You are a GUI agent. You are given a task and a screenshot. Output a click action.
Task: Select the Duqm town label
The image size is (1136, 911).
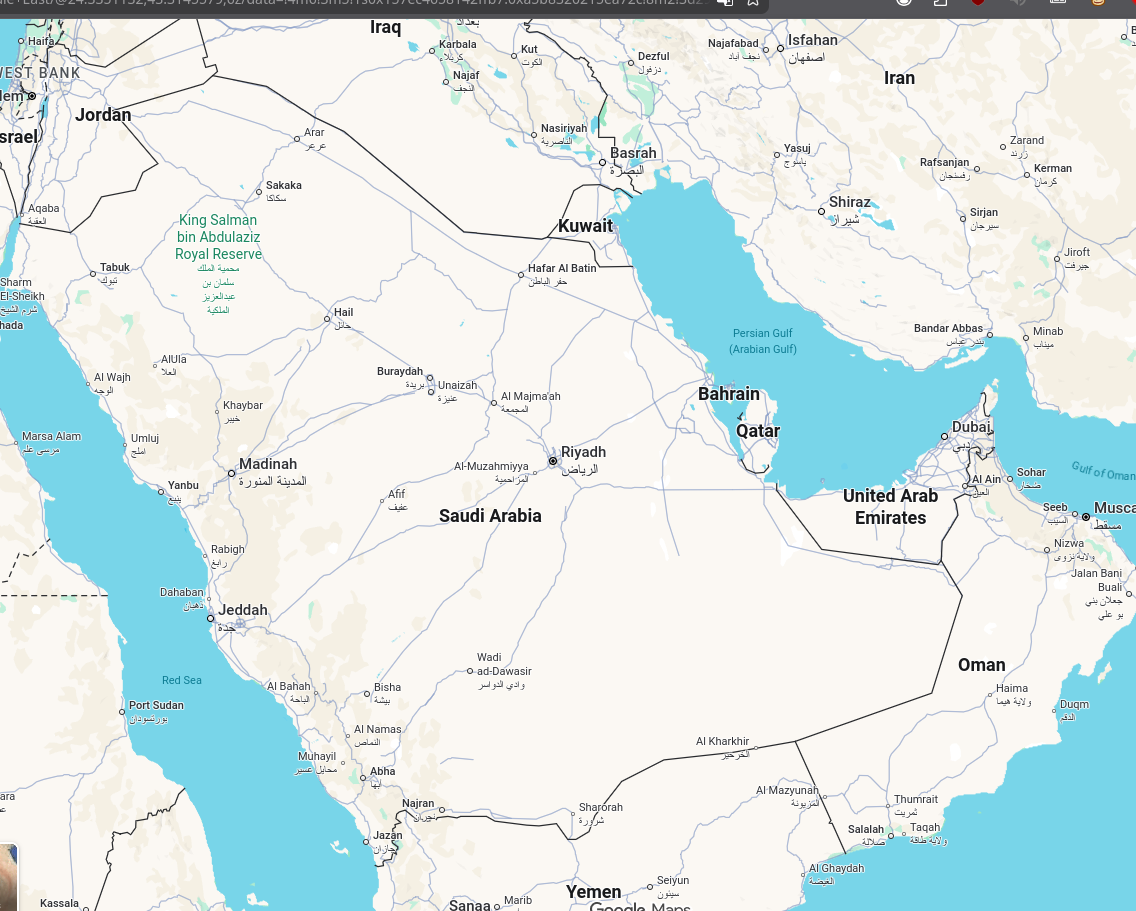pyautogui.click(x=1074, y=704)
